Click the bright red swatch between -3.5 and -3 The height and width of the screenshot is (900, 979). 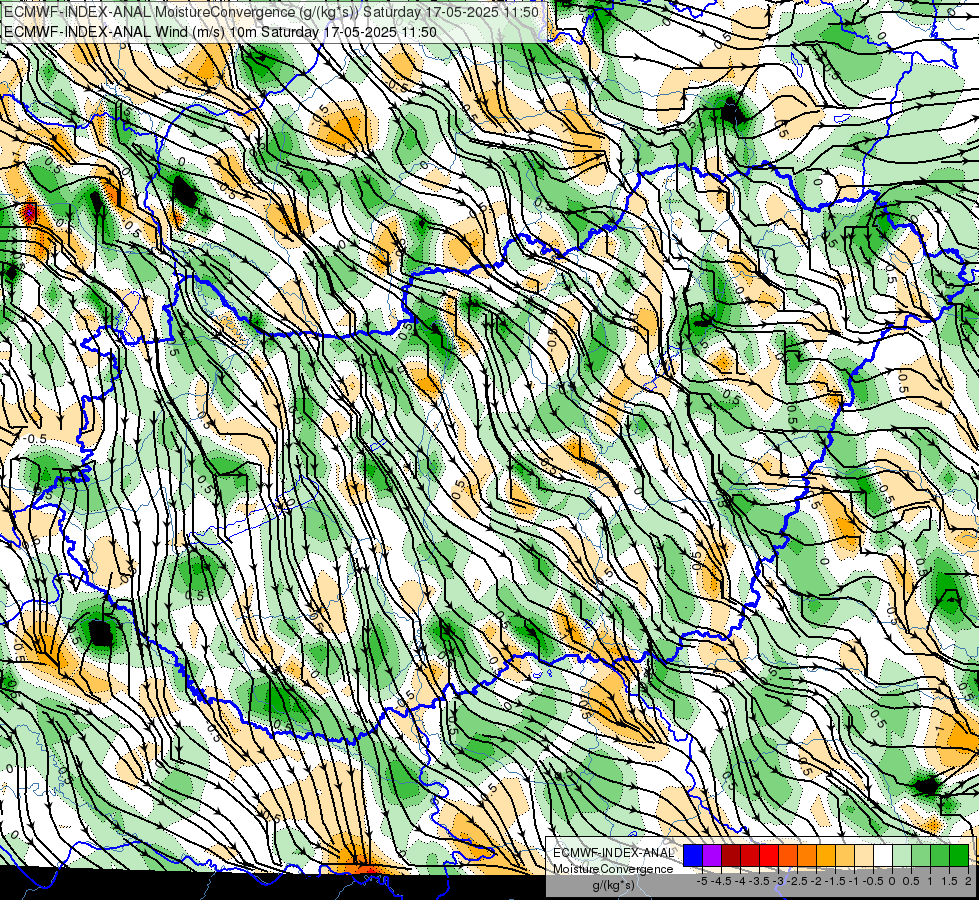[x=769, y=856]
